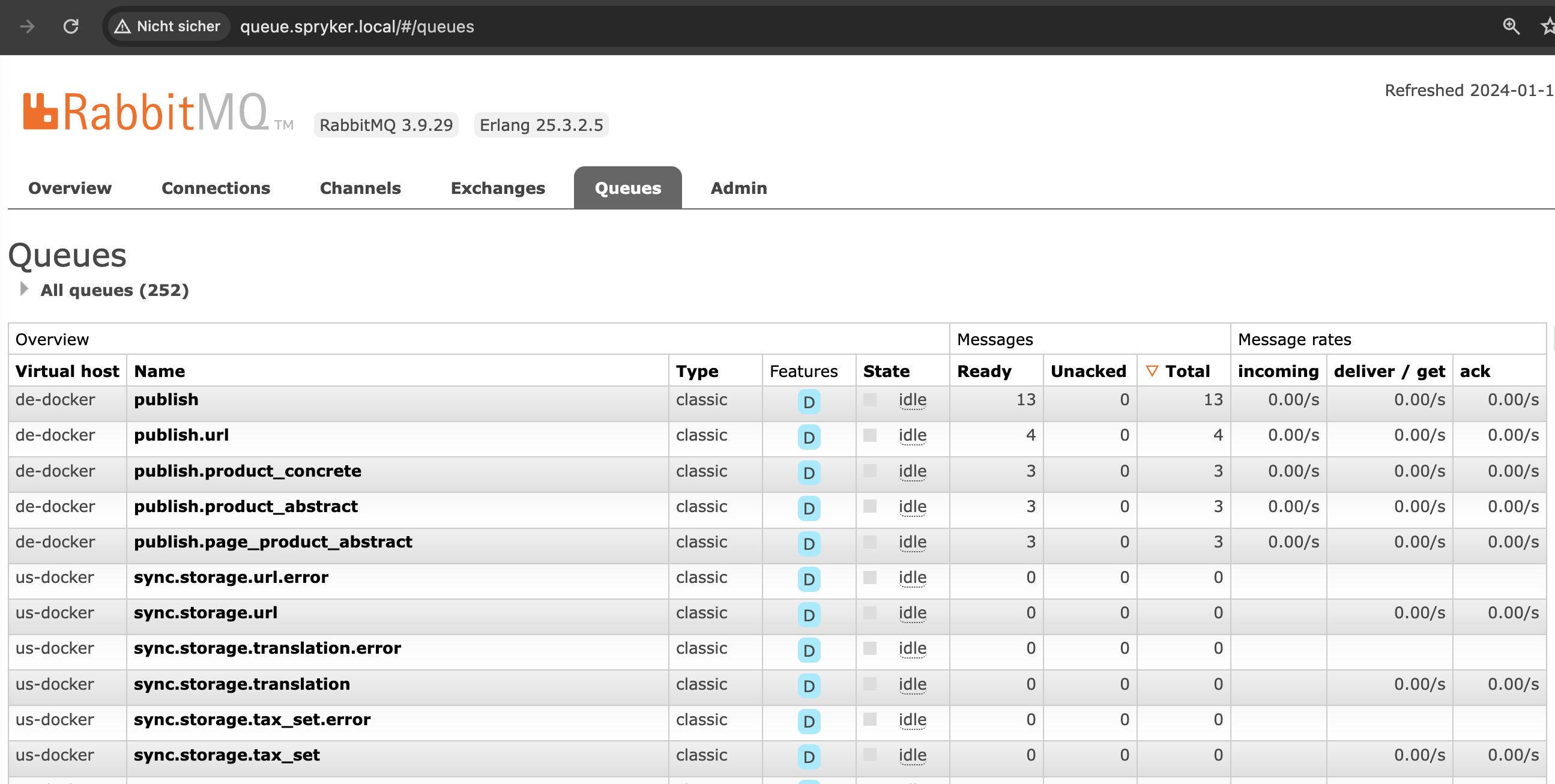Sort by ack column header
The image size is (1555, 784).
pos(1475,372)
